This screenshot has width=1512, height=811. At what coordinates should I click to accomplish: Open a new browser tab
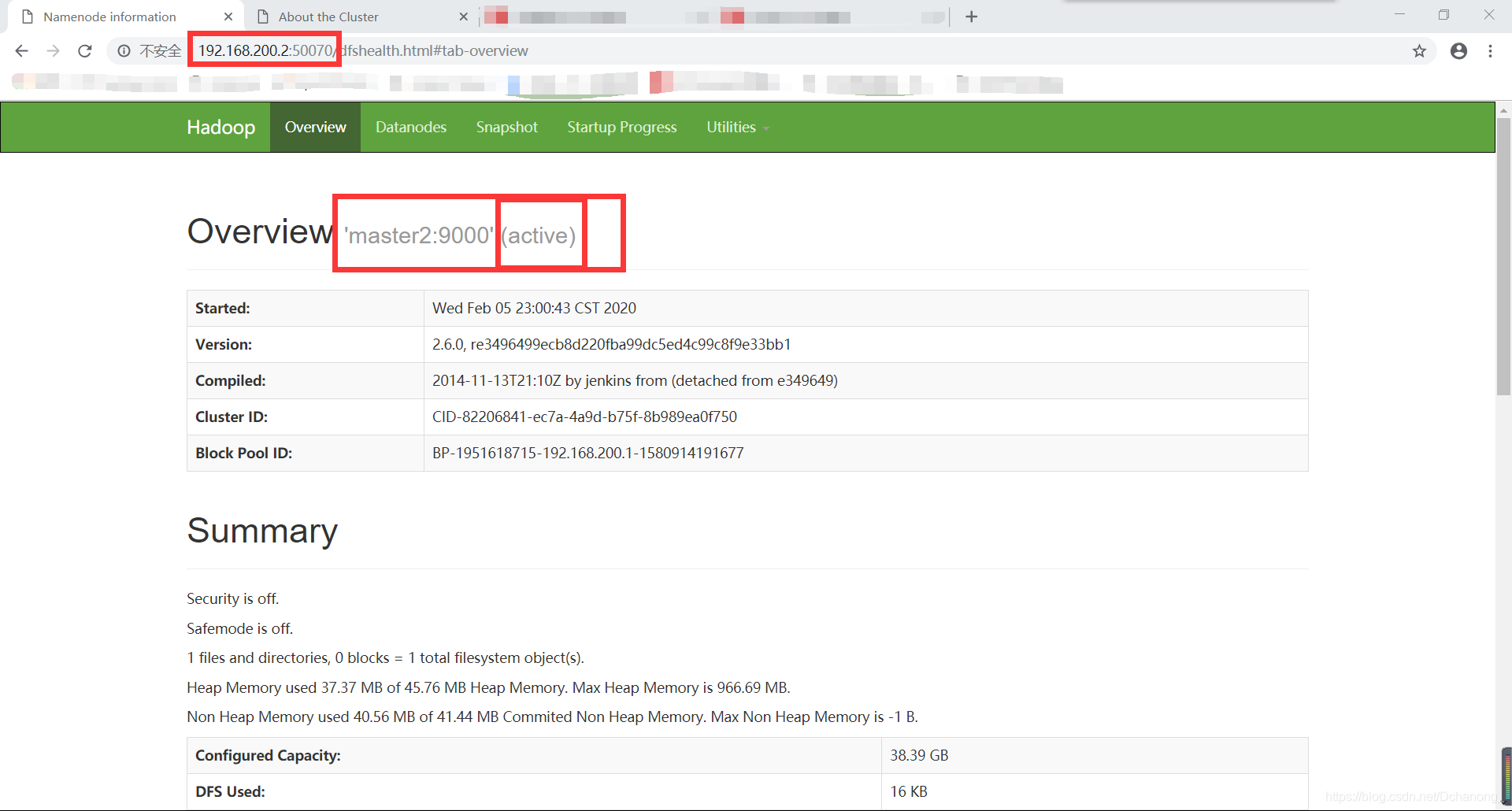tap(971, 17)
